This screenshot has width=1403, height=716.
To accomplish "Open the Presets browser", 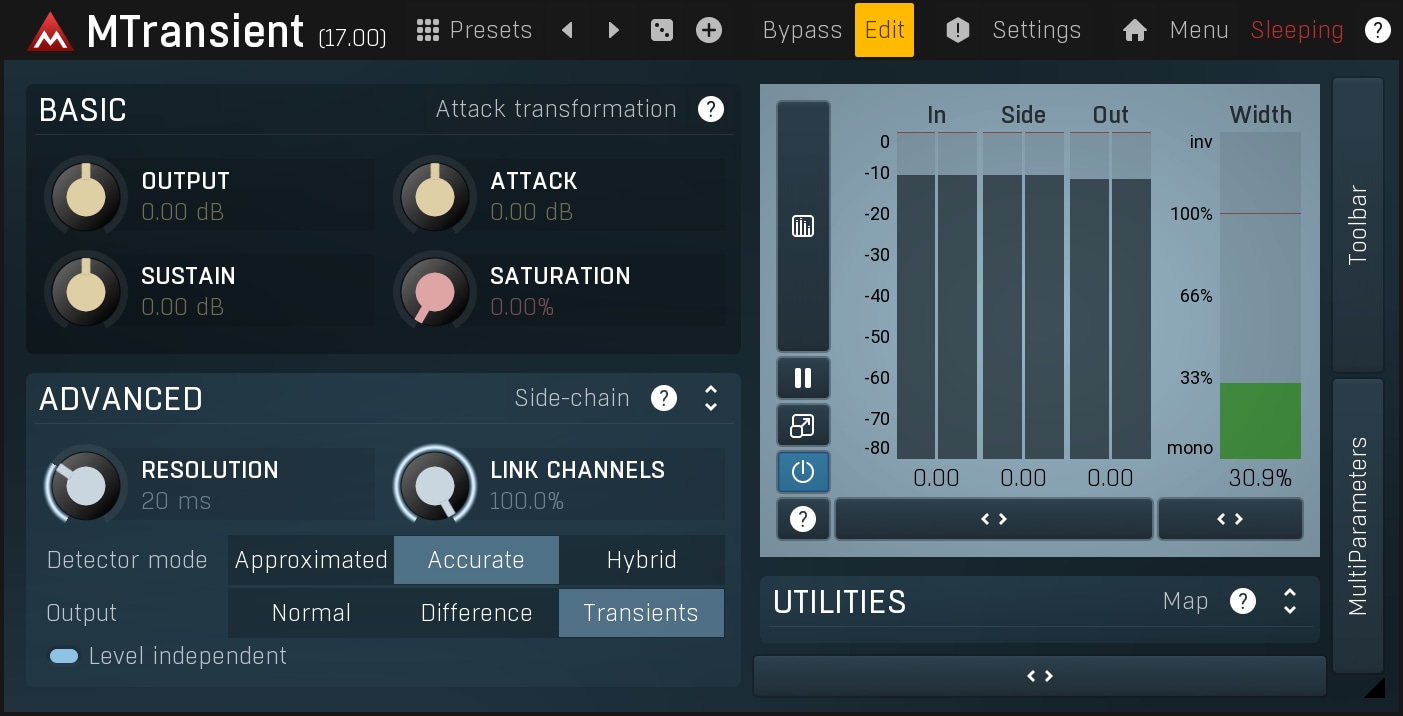I will [474, 30].
